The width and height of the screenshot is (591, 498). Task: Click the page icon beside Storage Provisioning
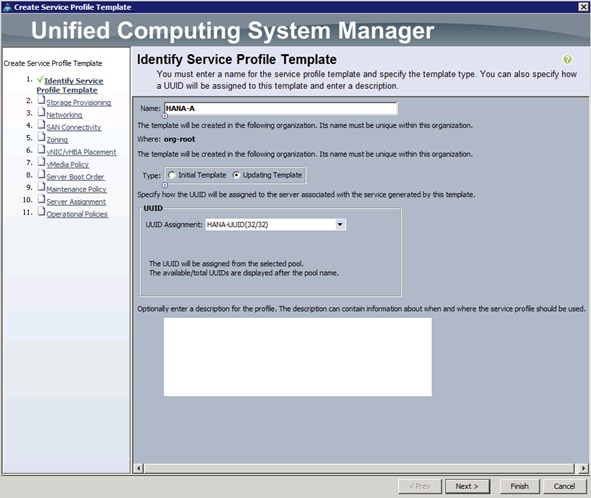click(41, 101)
